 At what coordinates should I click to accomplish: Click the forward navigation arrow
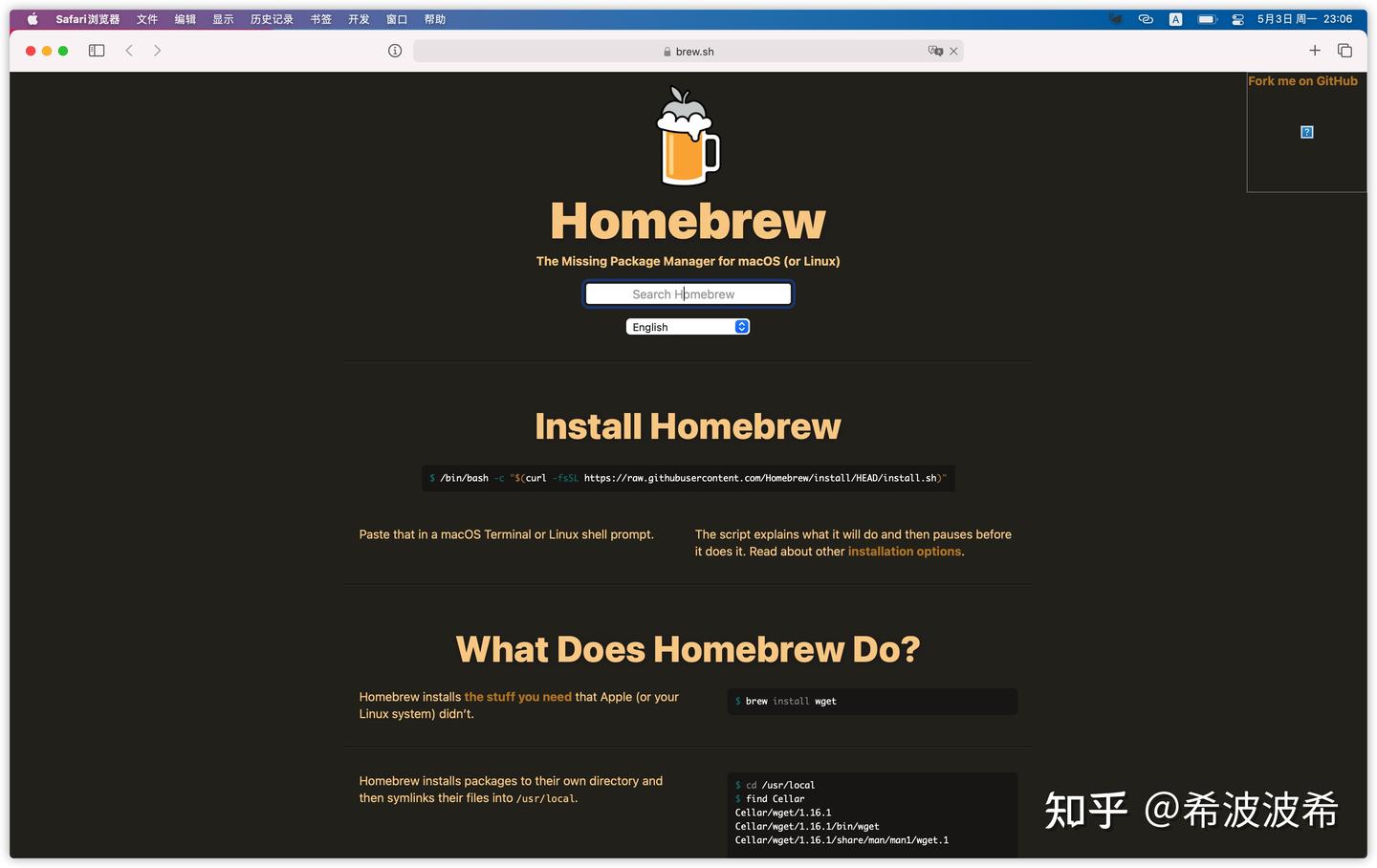point(157,50)
